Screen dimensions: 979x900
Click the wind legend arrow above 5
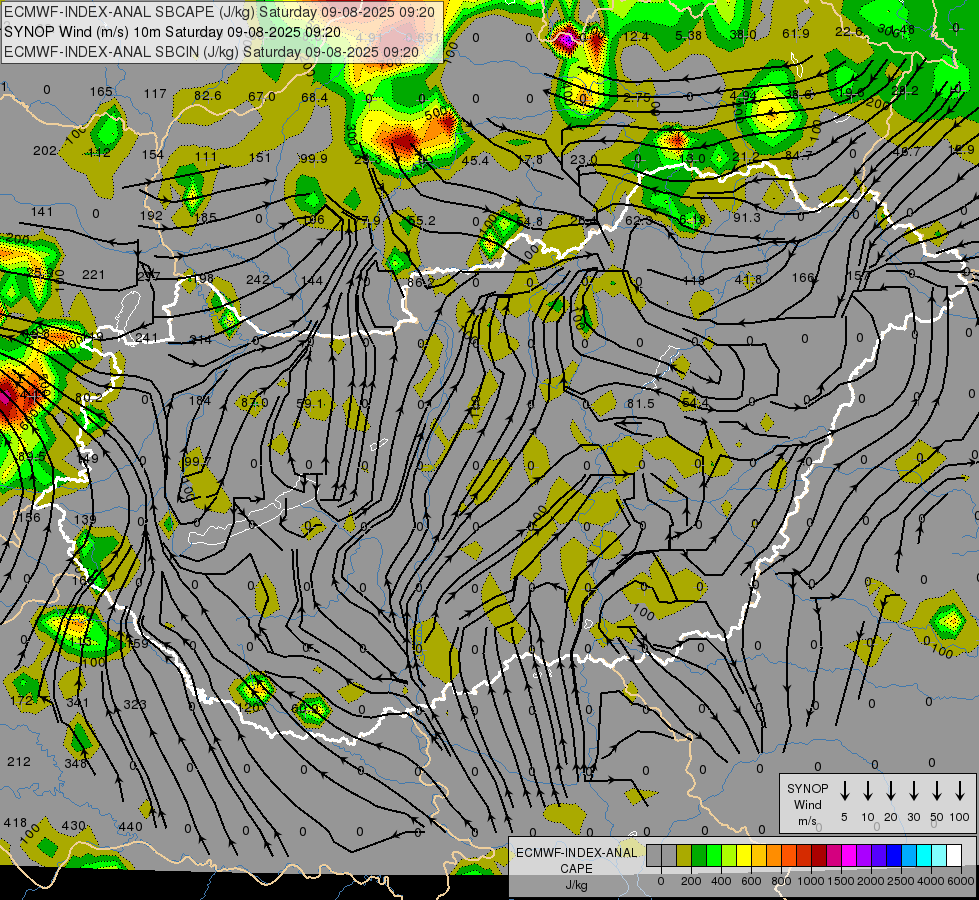[x=844, y=791]
